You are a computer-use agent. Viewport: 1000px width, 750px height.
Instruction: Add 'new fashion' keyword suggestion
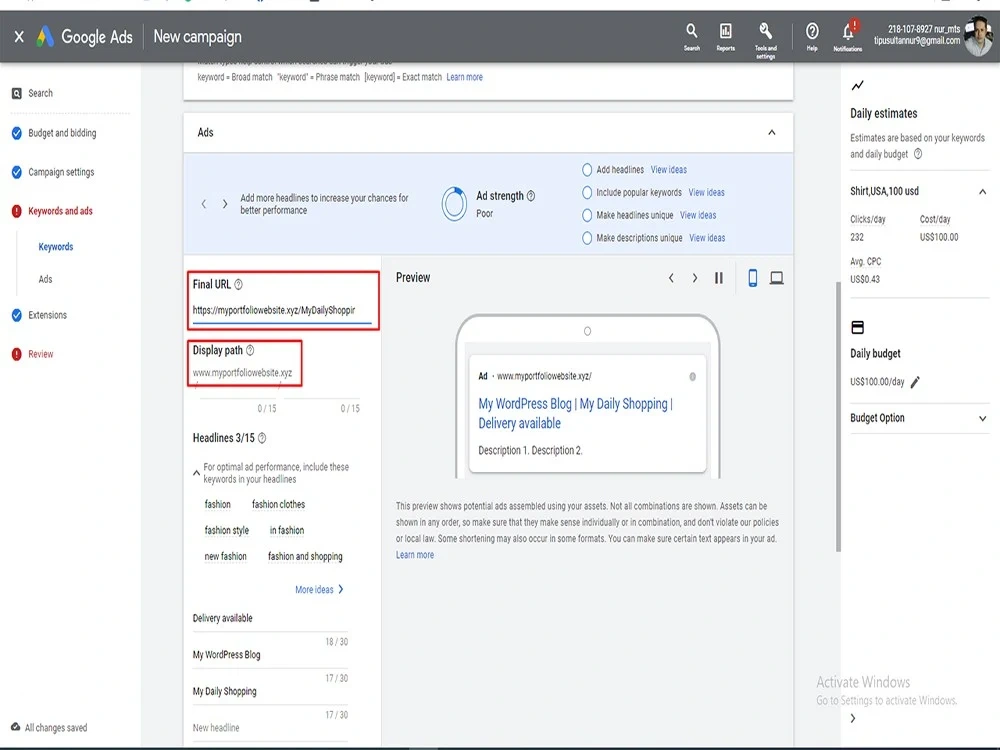coord(225,557)
